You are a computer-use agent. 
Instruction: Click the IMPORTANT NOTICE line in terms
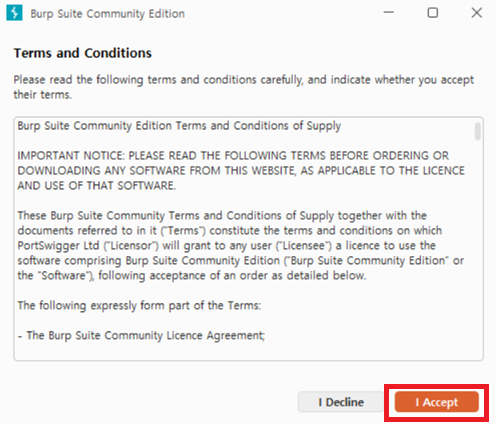point(233,156)
